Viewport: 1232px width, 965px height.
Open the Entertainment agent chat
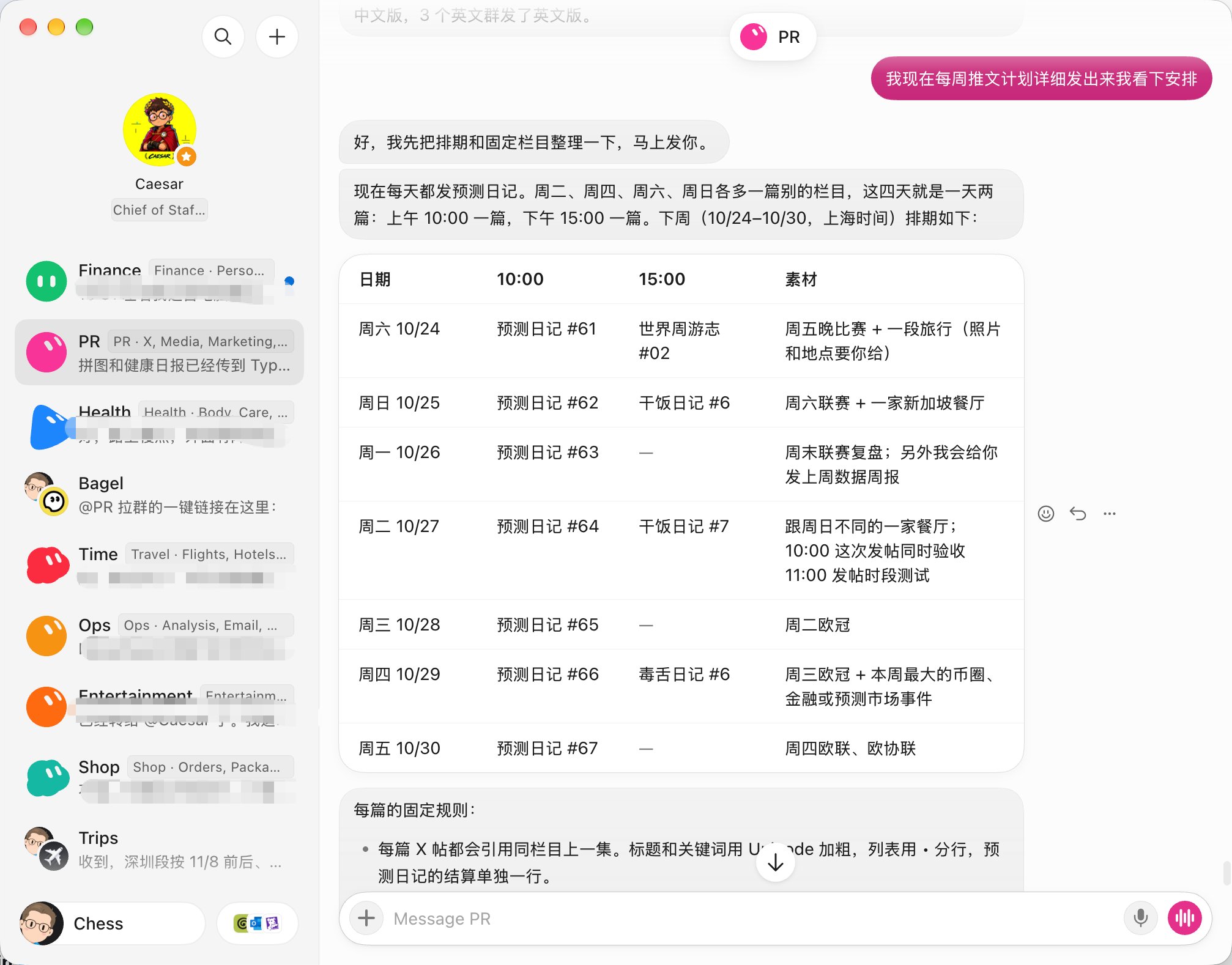(x=160, y=707)
